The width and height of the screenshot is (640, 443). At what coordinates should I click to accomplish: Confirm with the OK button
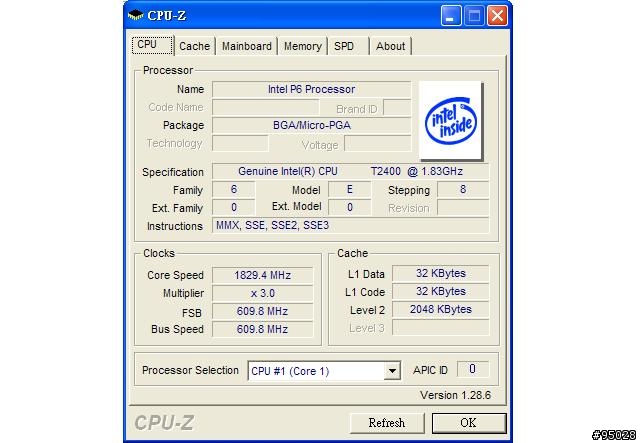pos(469,423)
